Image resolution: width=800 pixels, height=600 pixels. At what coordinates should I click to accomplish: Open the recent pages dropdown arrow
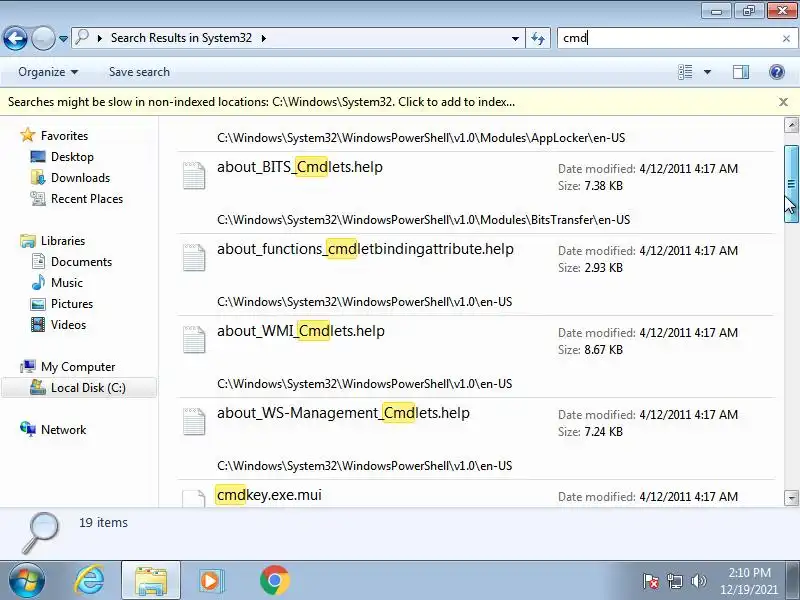pyautogui.click(x=63, y=39)
